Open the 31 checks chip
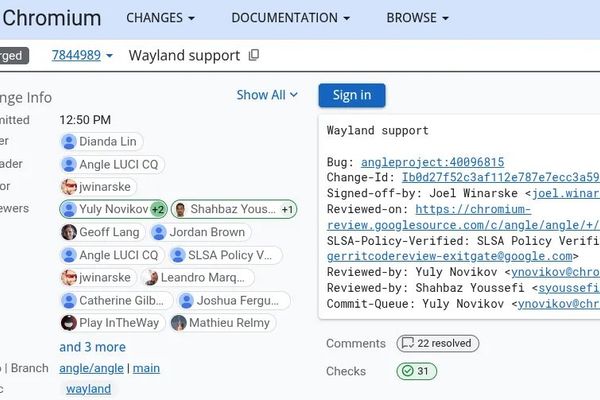Image resolution: width=600 pixels, height=400 pixels. [x=416, y=371]
